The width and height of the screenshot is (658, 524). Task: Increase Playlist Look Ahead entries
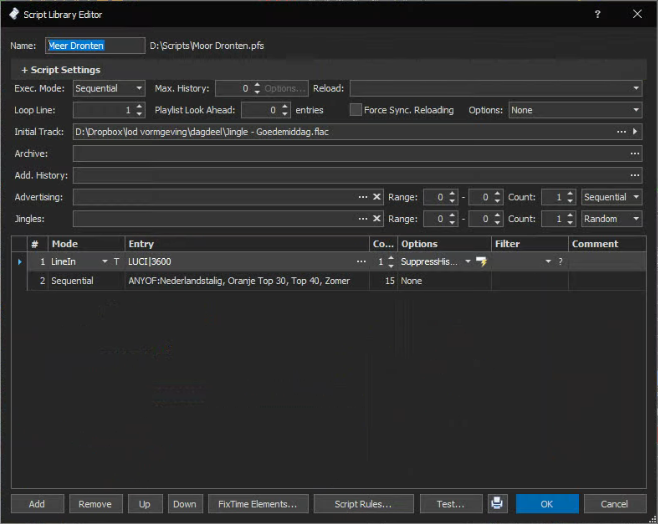point(285,107)
